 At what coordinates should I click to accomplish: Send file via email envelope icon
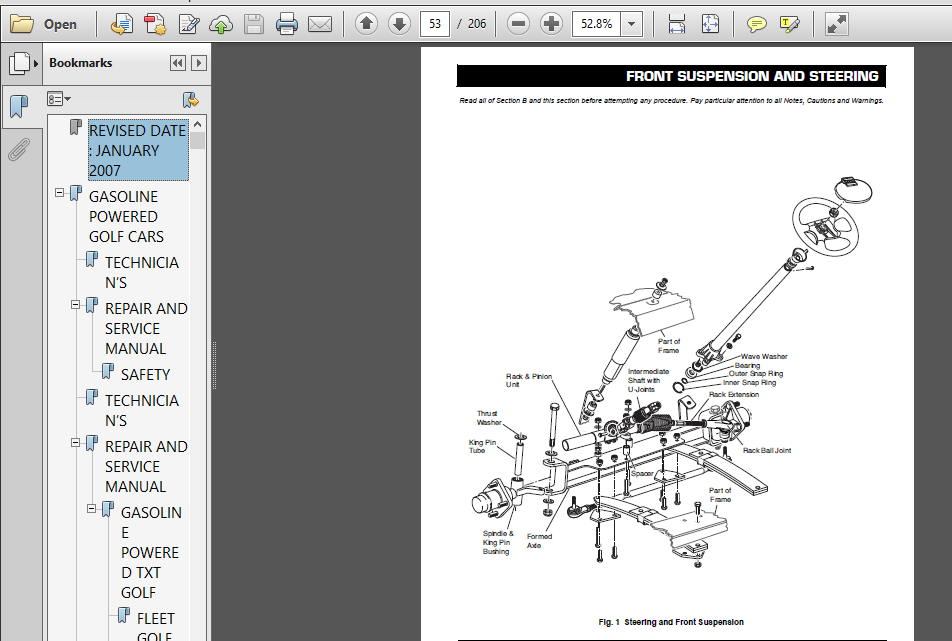pos(320,24)
